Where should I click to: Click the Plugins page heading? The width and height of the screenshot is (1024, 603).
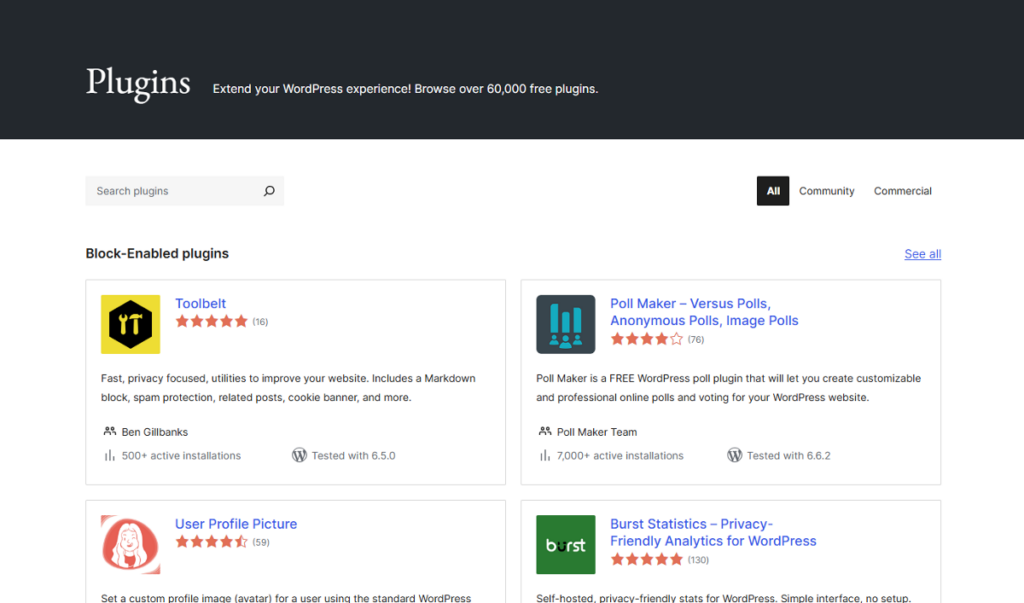[138, 83]
